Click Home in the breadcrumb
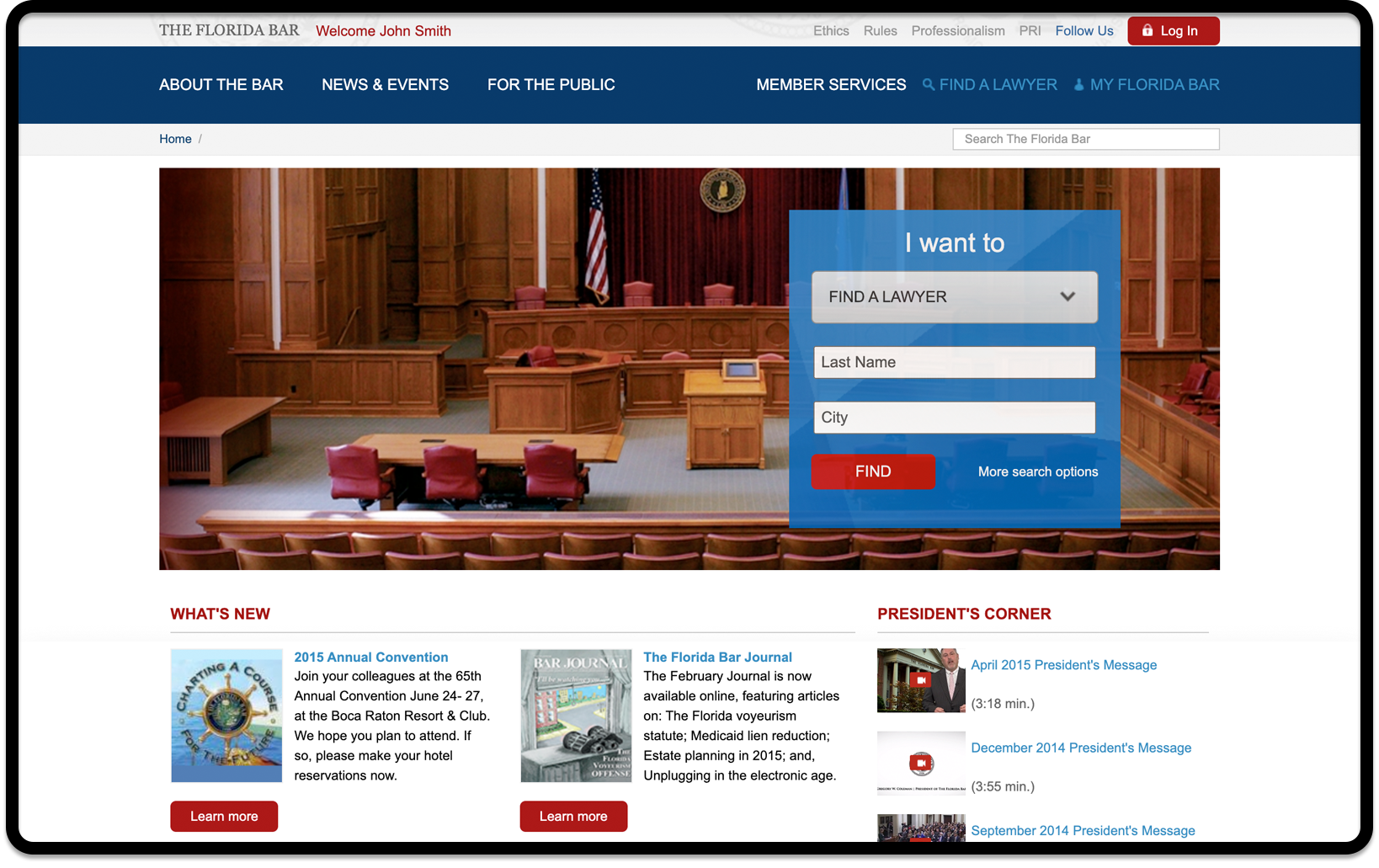The height and width of the screenshot is (868, 1379). 175,139
